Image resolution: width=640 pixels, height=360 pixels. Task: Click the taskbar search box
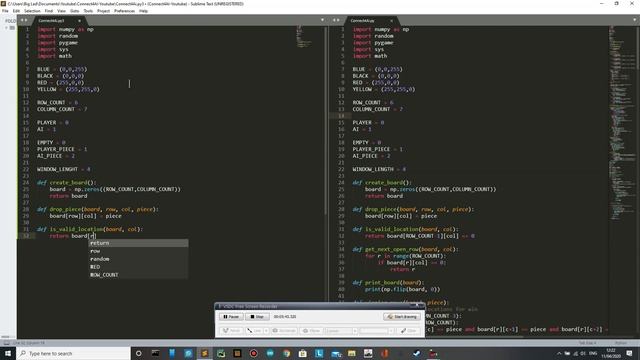pyautogui.click(x=73, y=353)
